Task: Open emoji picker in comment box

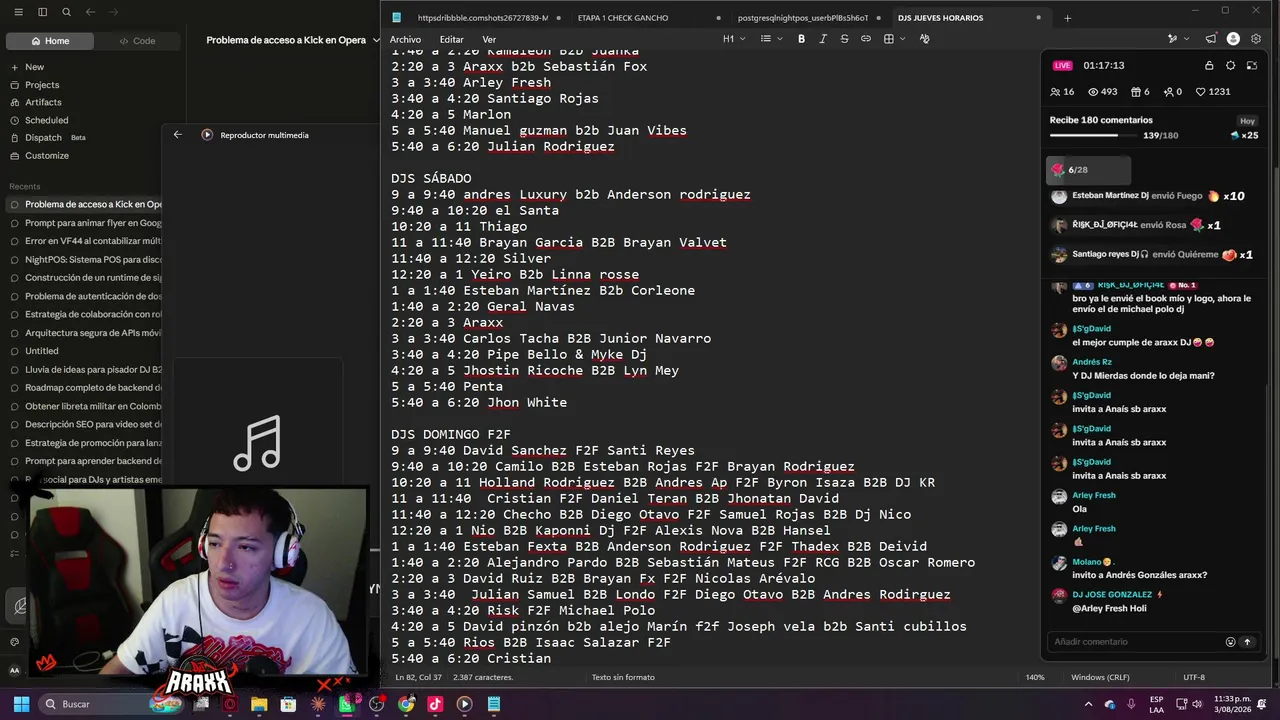Action: 1230,642
